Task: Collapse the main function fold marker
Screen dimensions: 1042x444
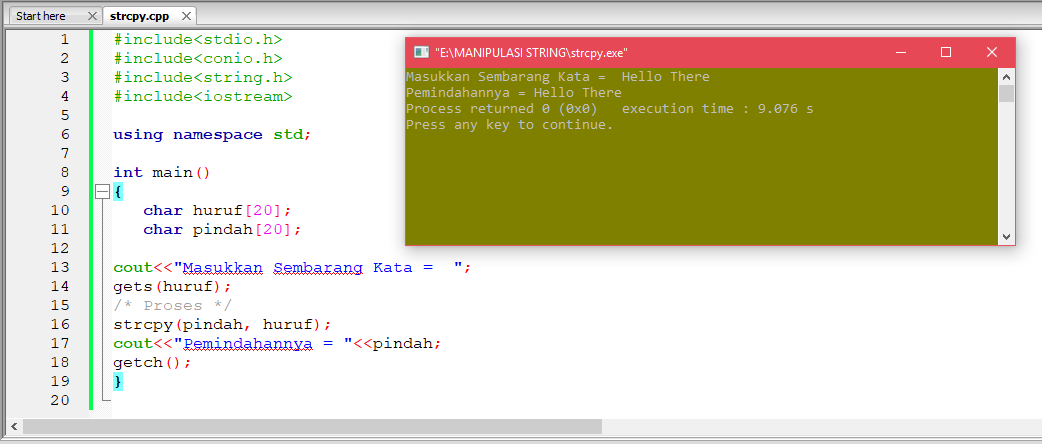Action: coord(102,191)
